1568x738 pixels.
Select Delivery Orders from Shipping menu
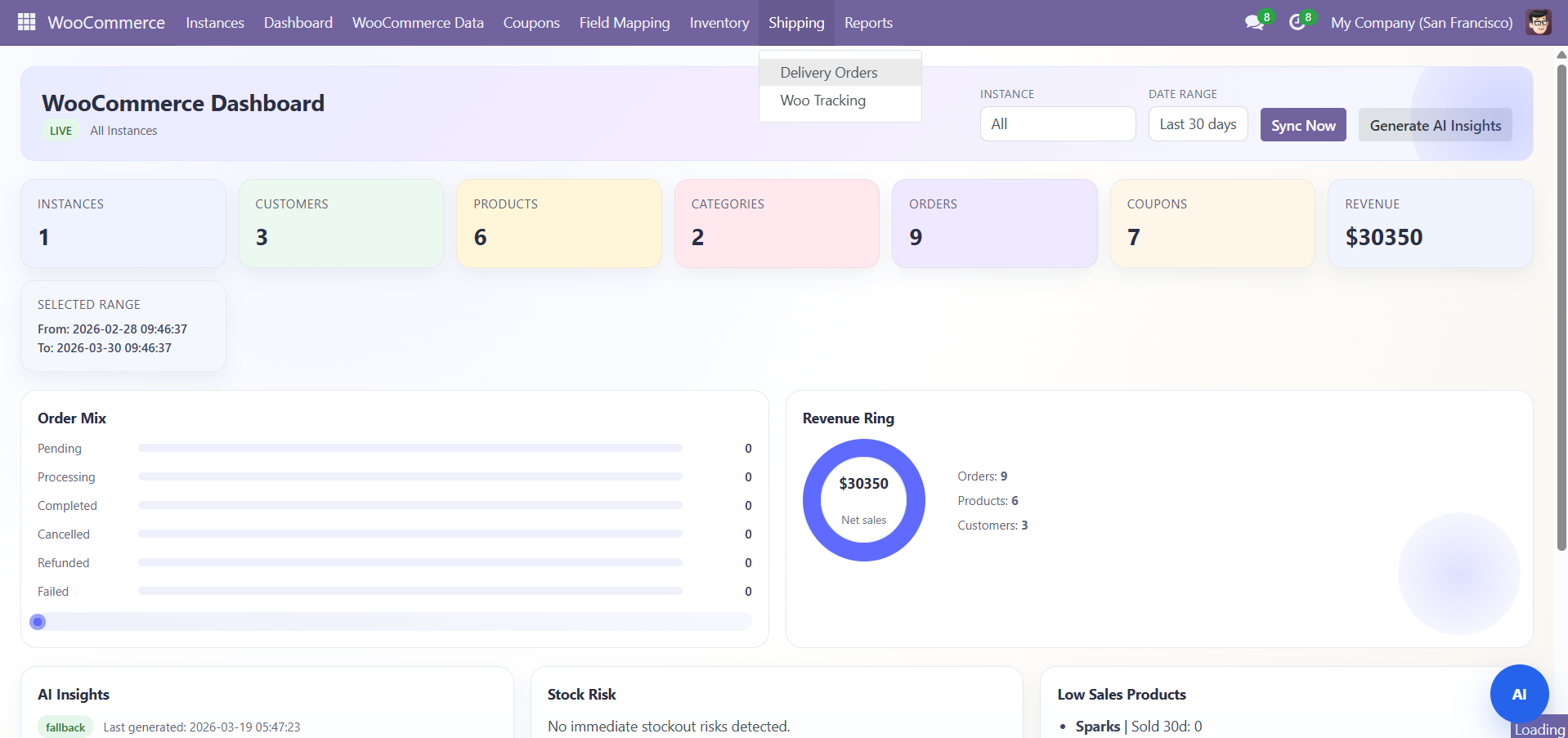pyautogui.click(x=828, y=73)
